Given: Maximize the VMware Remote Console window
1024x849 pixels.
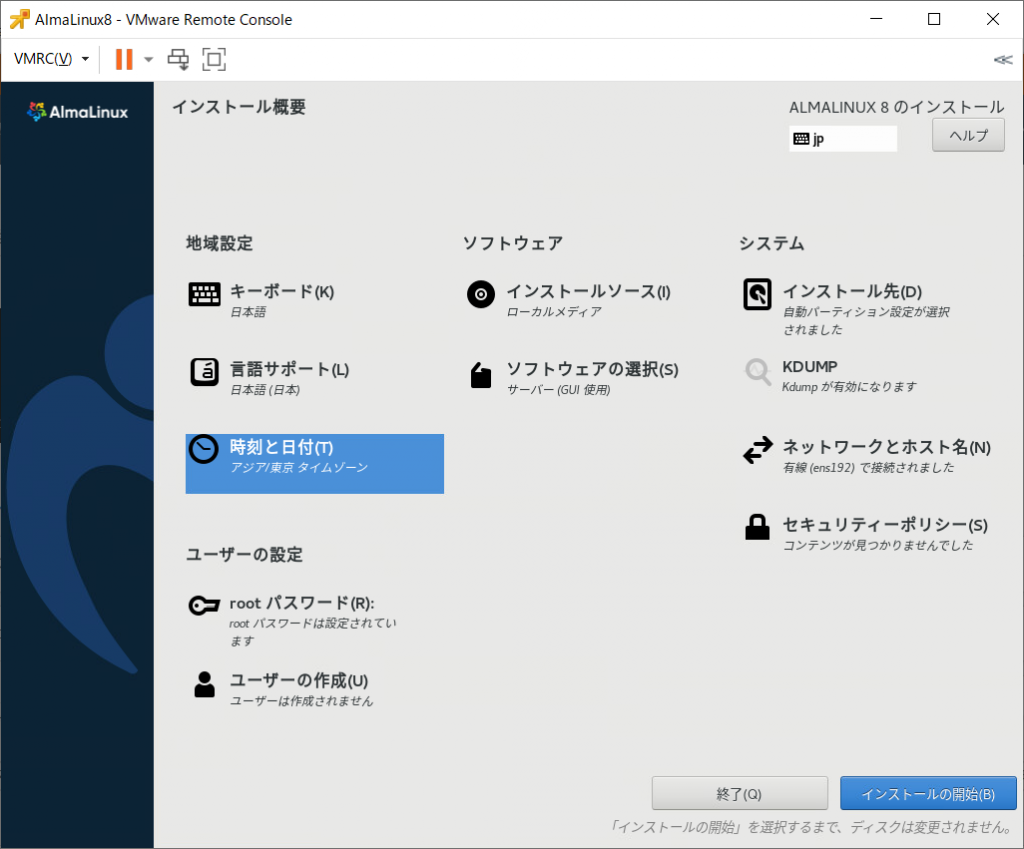Looking at the screenshot, I should tap(934, 19).
